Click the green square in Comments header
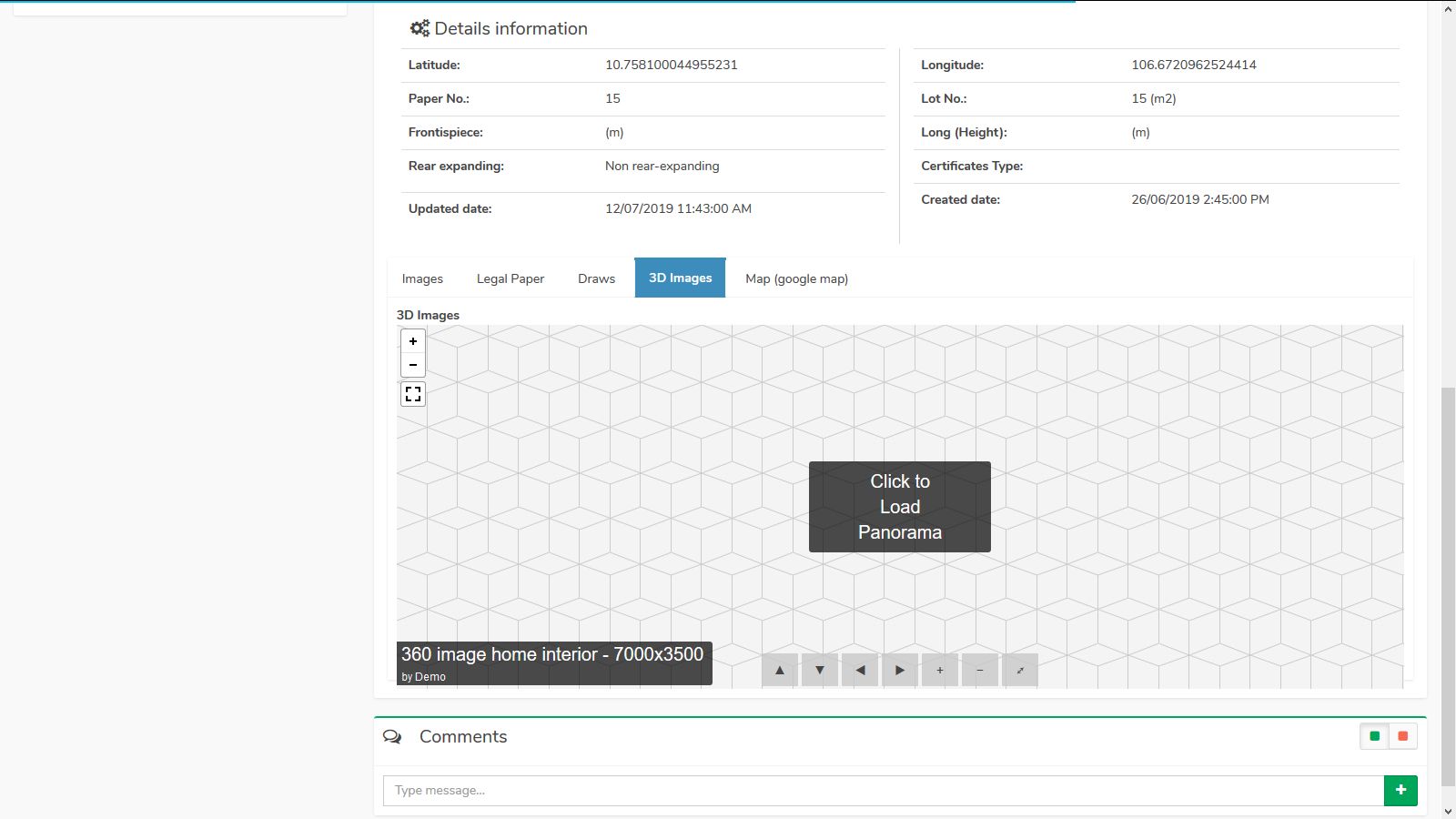The height and width of the screenshot is (819, 1456). coord(1374,736)
